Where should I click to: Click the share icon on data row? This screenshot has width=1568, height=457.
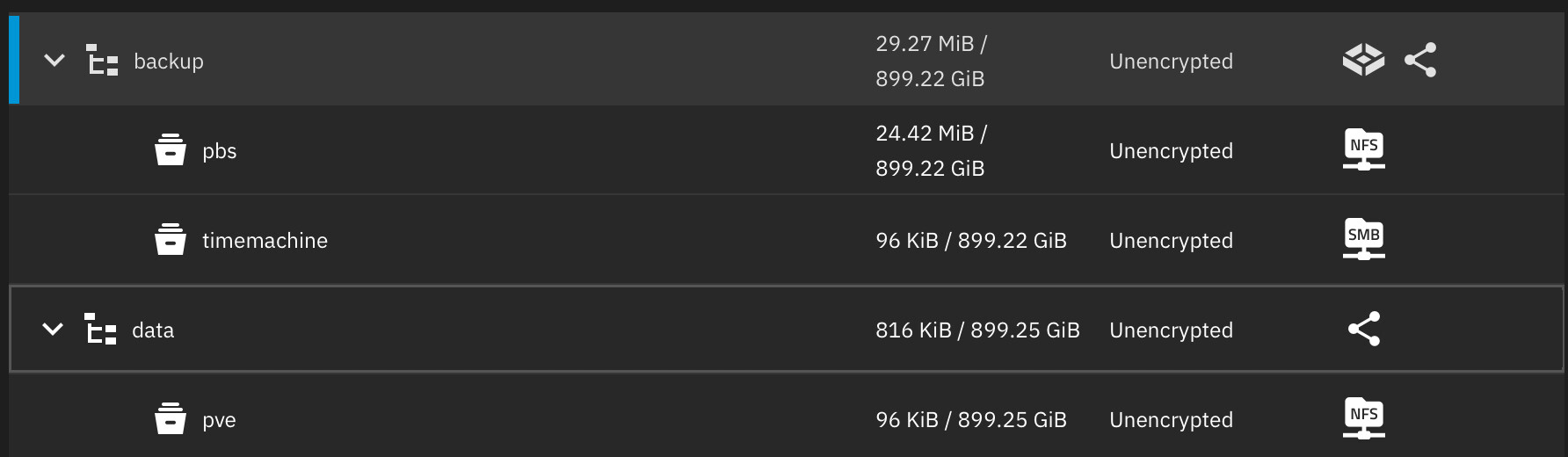pos(1363,330)
